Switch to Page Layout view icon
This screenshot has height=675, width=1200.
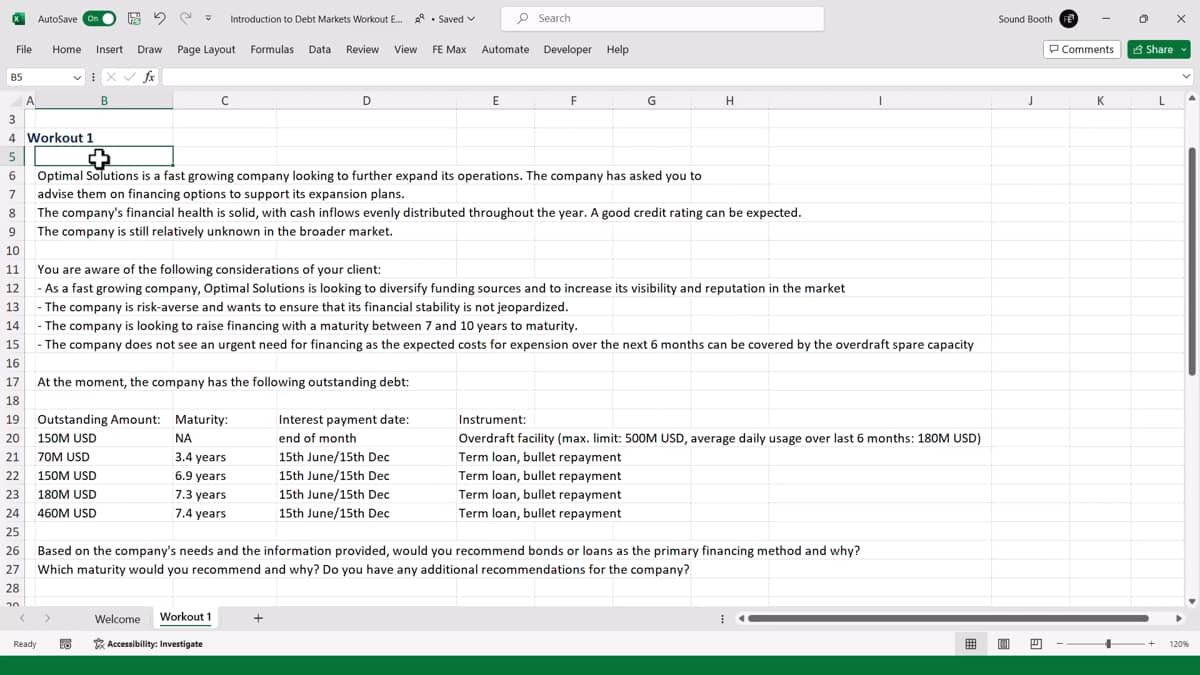pyautogui.click(x=1003, y=644)
